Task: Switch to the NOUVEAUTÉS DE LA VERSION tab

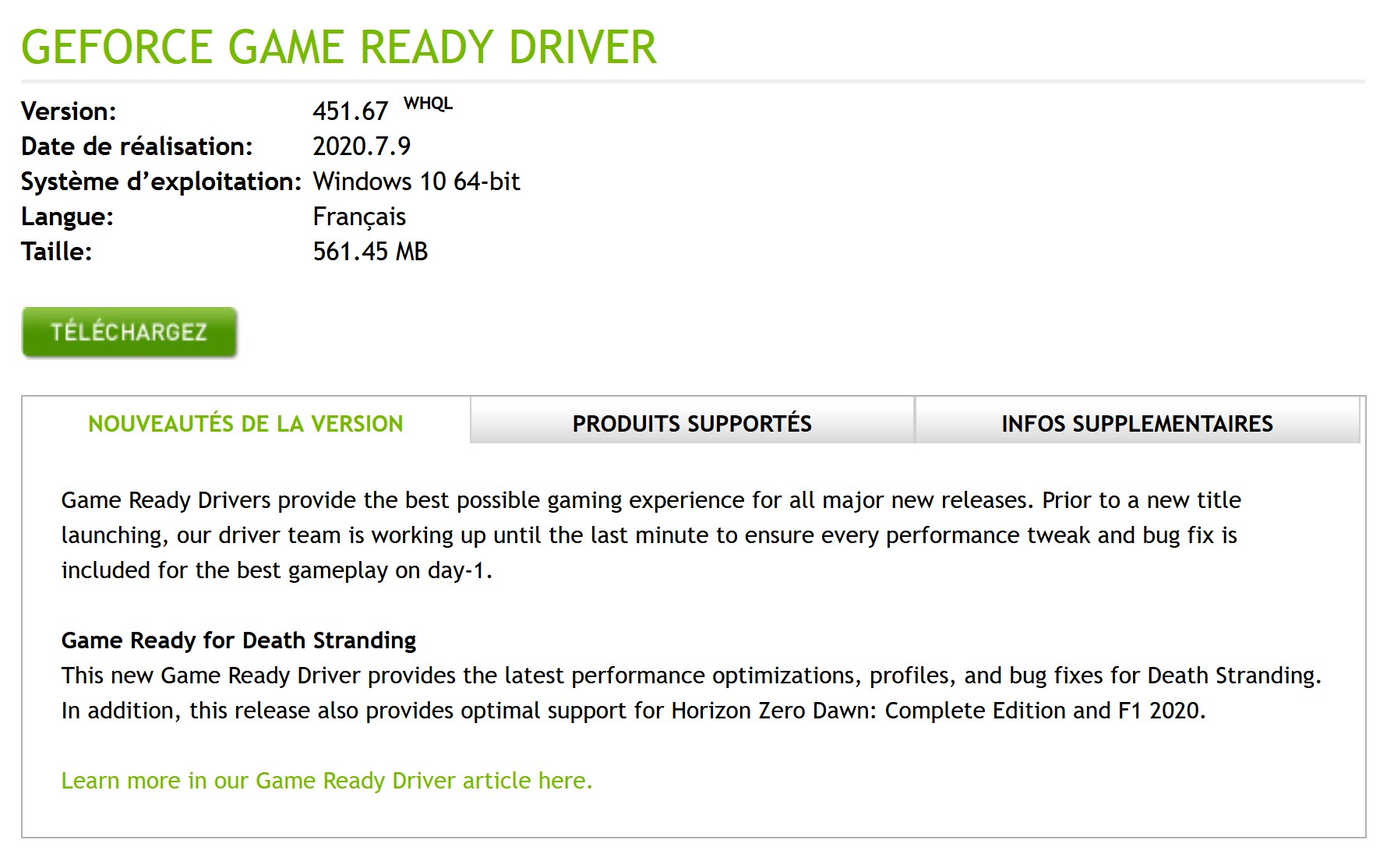Action: point(245,423)
